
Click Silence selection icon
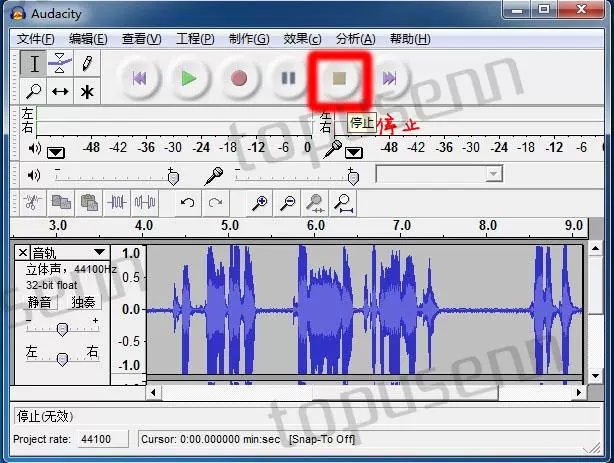(145, 203)
